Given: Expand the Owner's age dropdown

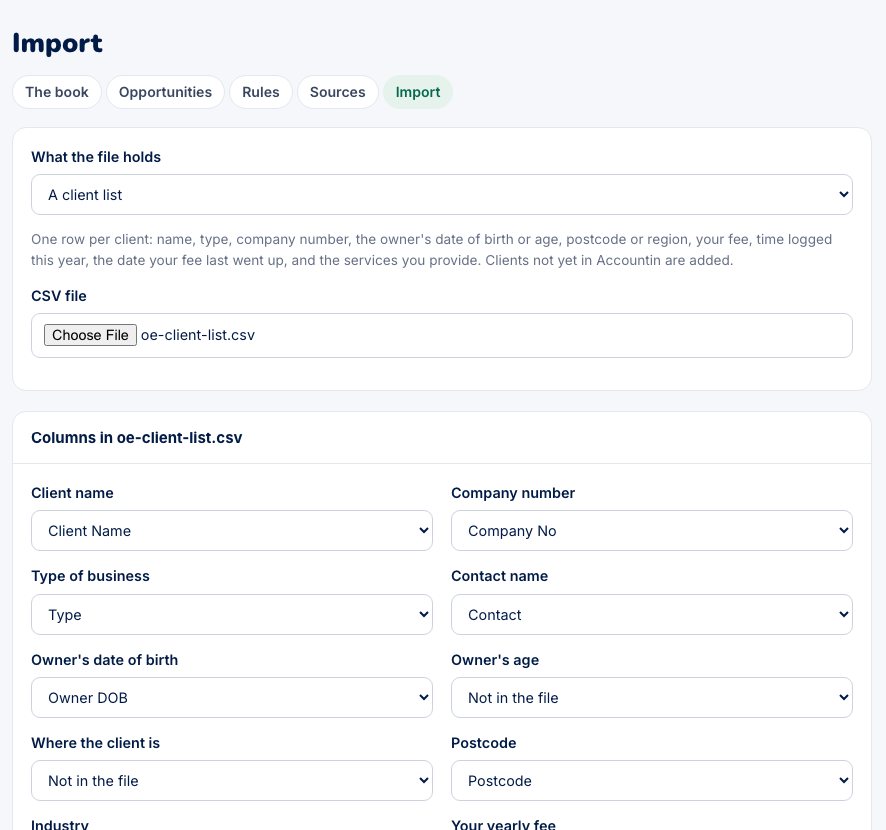Looking at the screenshot, I should coord(652,697).
